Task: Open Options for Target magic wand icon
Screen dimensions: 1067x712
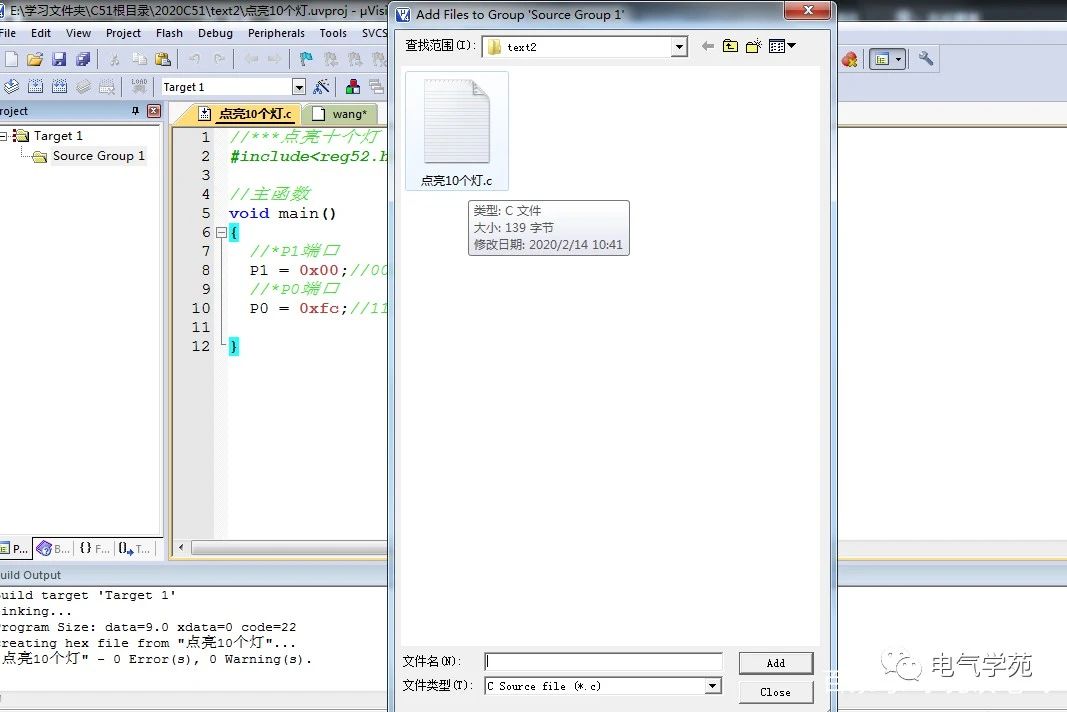Action: pyautogui.click(x=321, y=86)
